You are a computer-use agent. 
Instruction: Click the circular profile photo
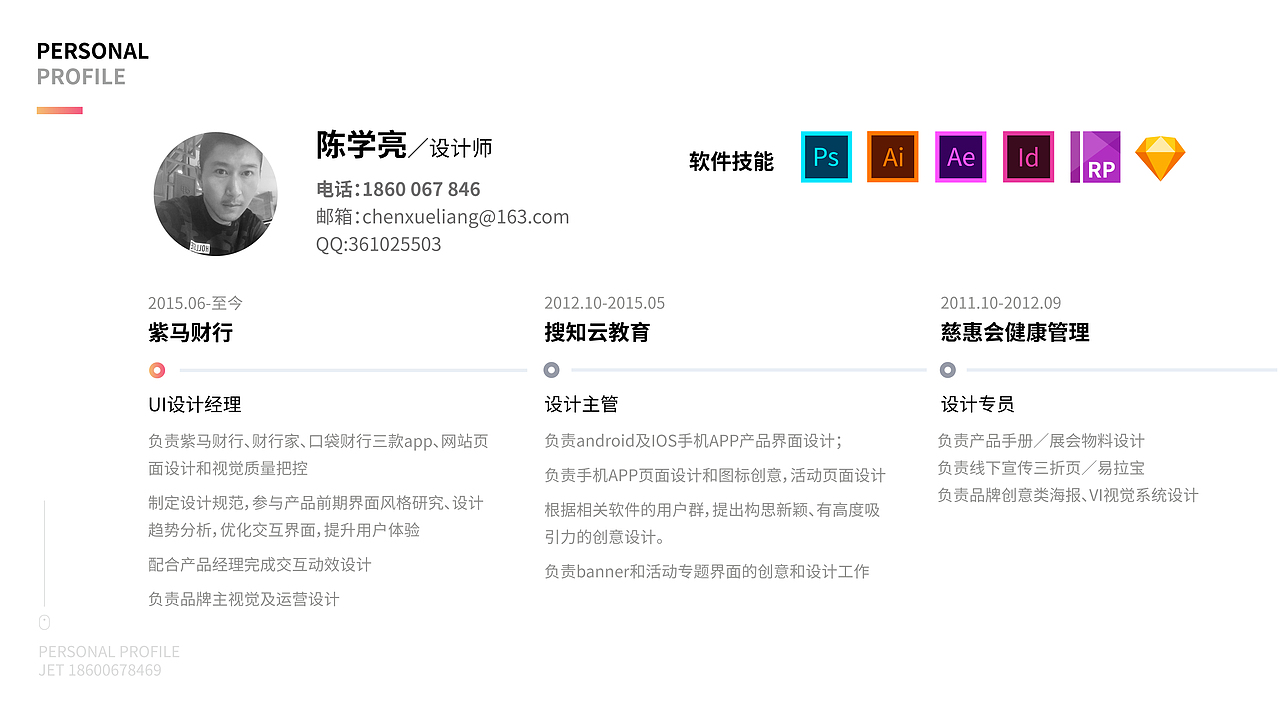click(216, 194)
